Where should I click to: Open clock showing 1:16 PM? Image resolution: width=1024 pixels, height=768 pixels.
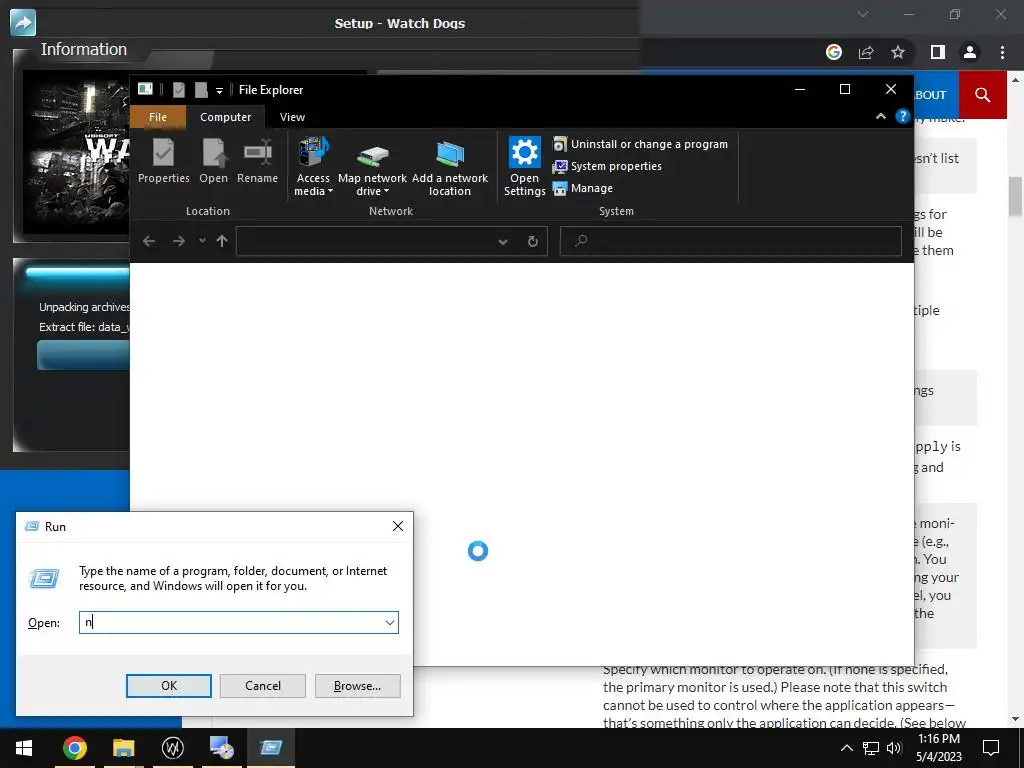coord(938,748)
